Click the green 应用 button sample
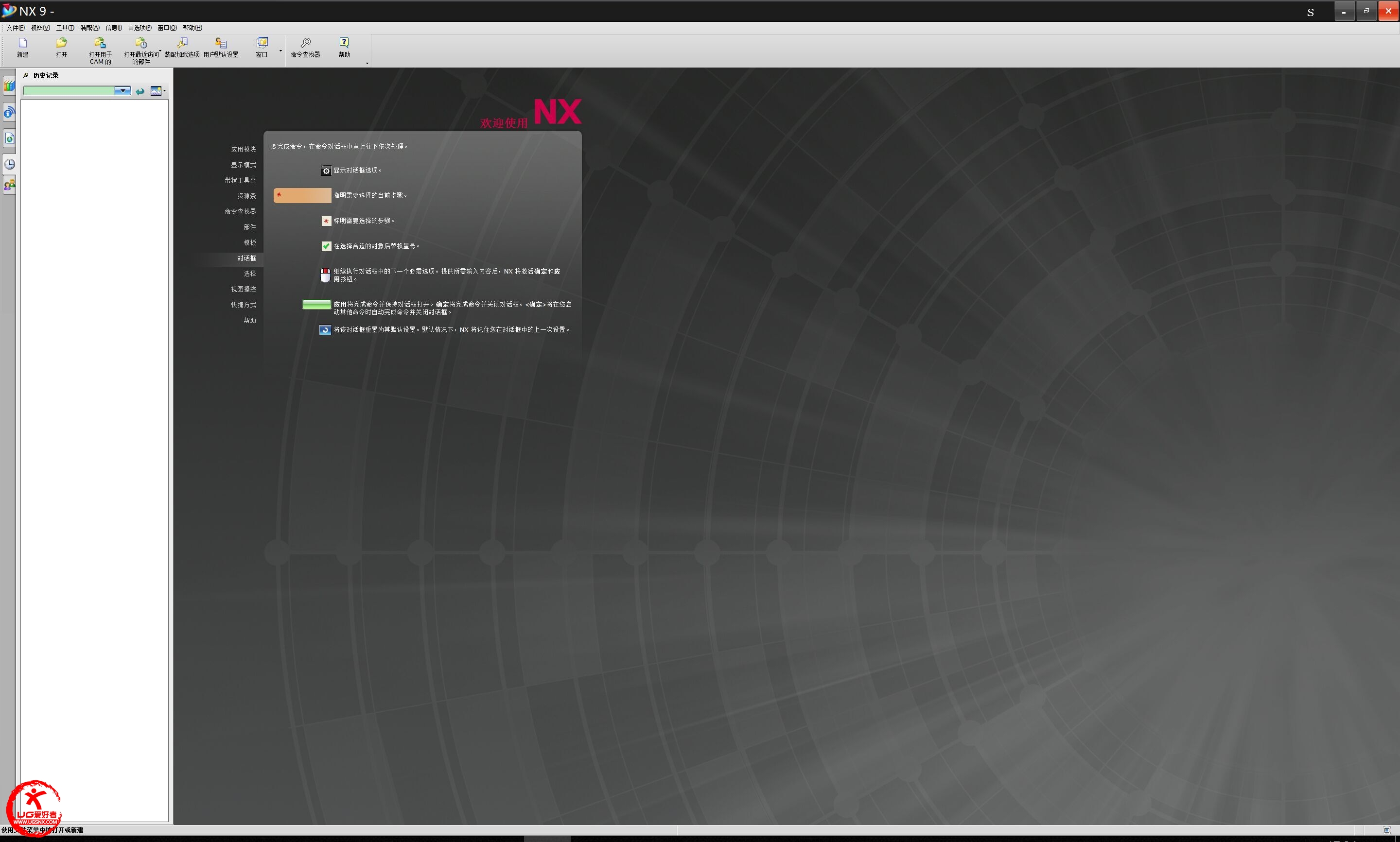1400x842 pixels. coord(316,305)
